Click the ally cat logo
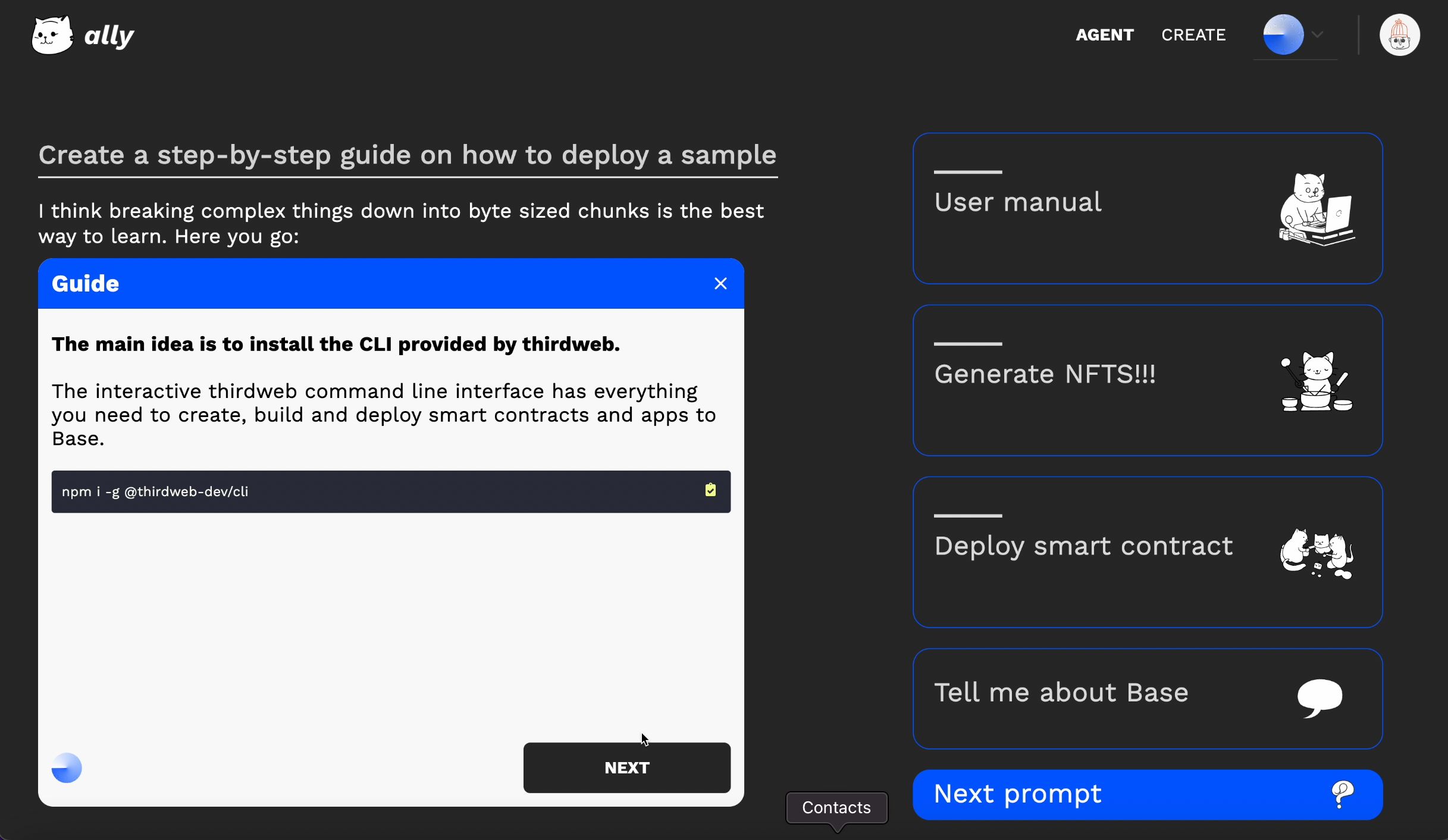This screenshot has width=1448, height=840. 53,35
